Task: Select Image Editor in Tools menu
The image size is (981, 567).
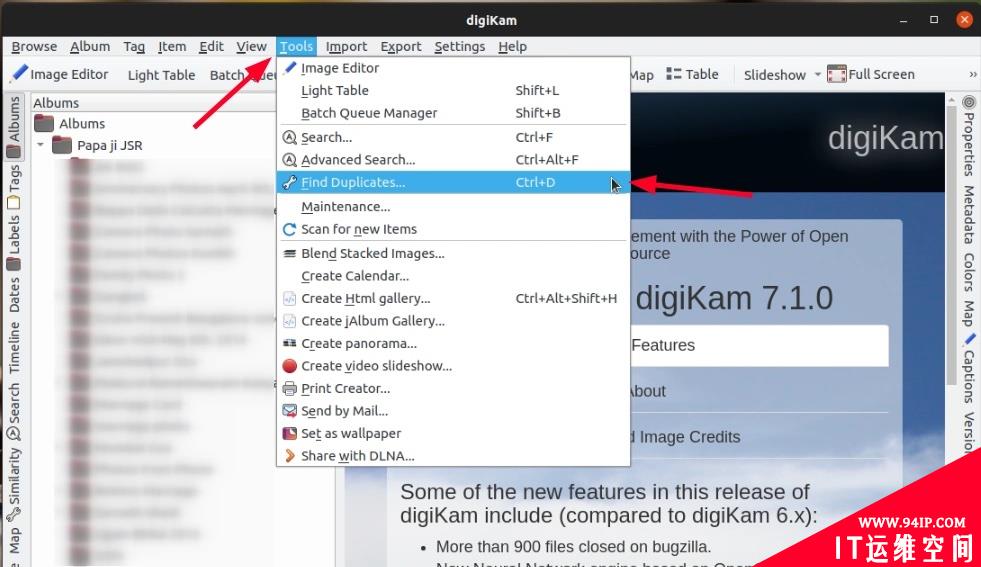Action: 453,68
